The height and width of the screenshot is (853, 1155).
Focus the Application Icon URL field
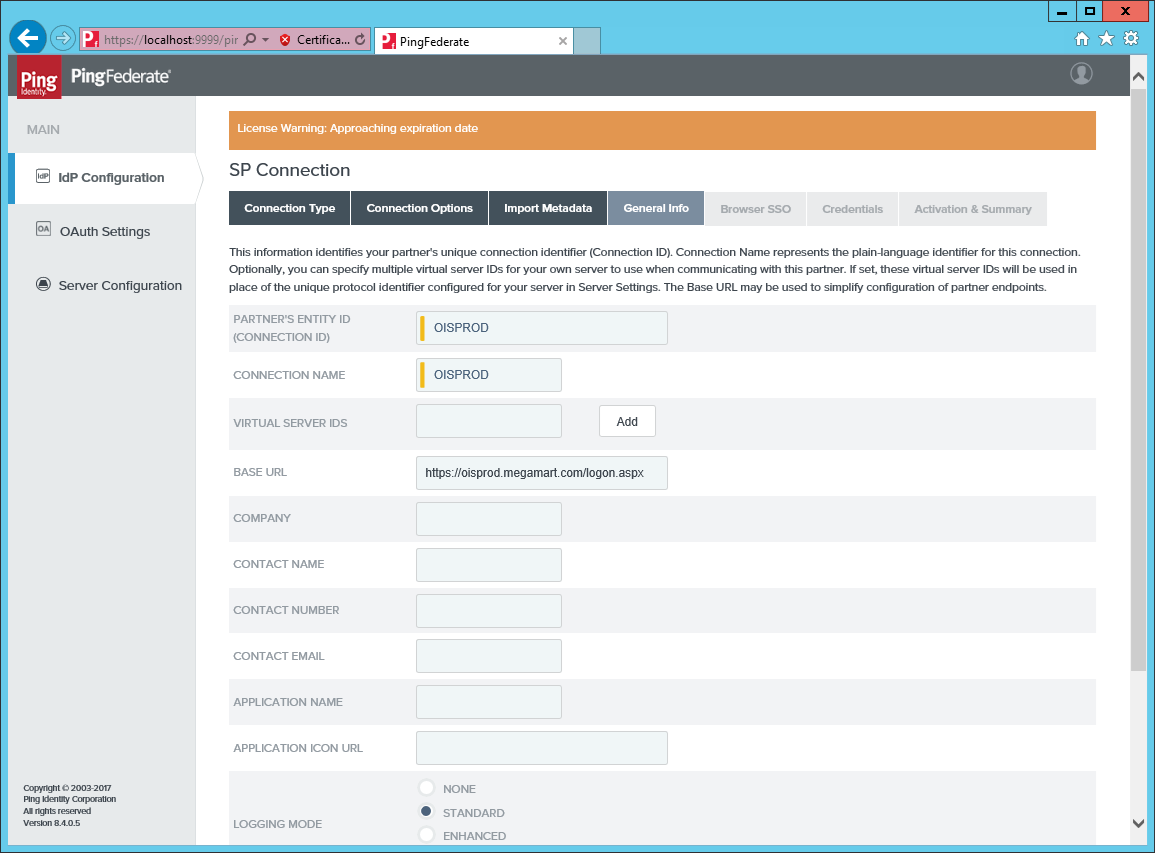[x=542, y=748]
